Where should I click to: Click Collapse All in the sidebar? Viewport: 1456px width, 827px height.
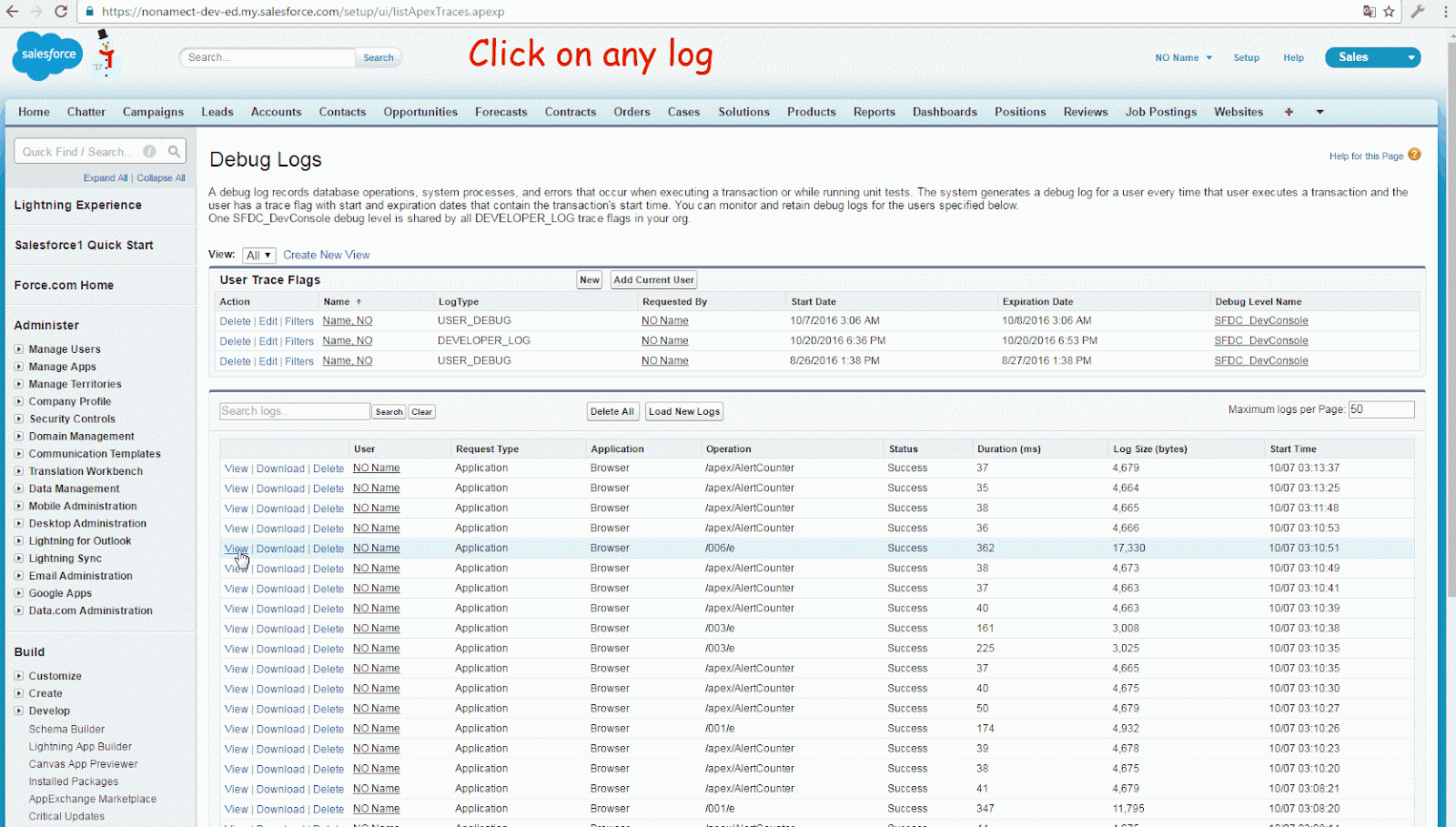click(x=161, y=178)
